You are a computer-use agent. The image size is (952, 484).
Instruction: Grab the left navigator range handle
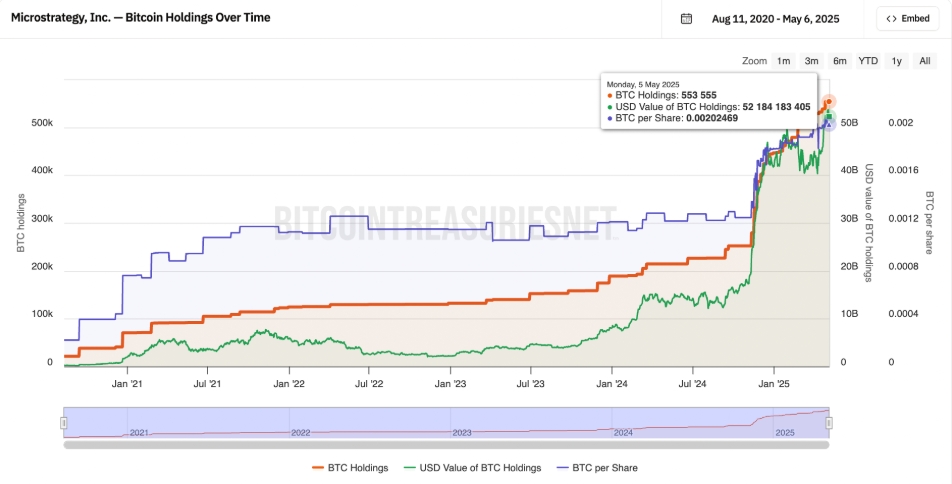(64, 423)
